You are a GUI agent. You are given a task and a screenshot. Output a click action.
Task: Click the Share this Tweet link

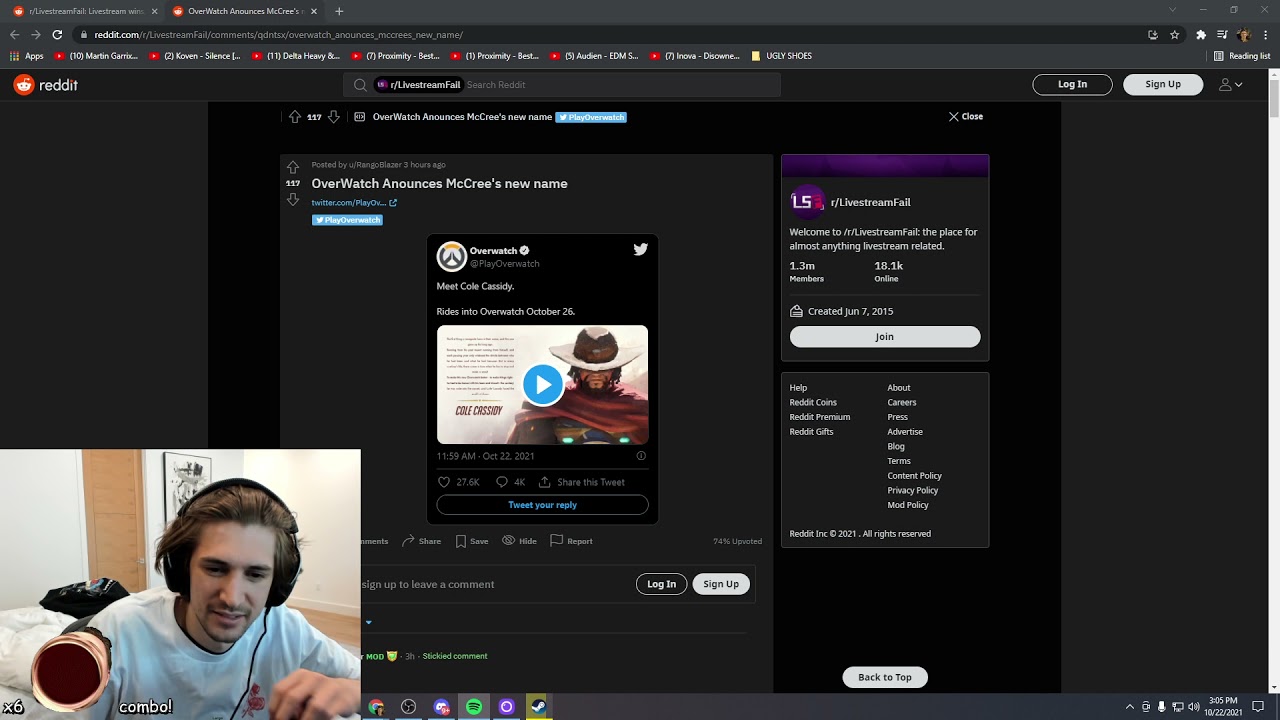pyautogui.click(x=581, y=482)
